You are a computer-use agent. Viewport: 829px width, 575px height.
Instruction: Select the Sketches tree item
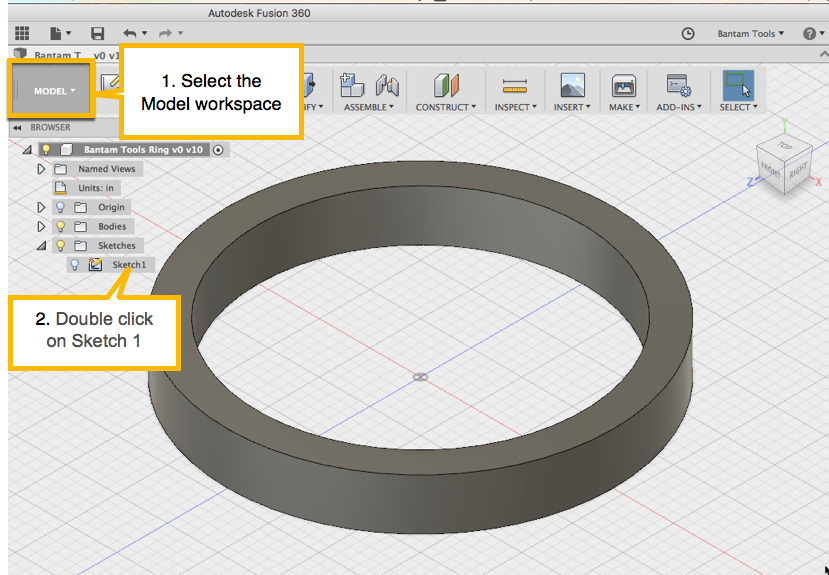point(116,245)
